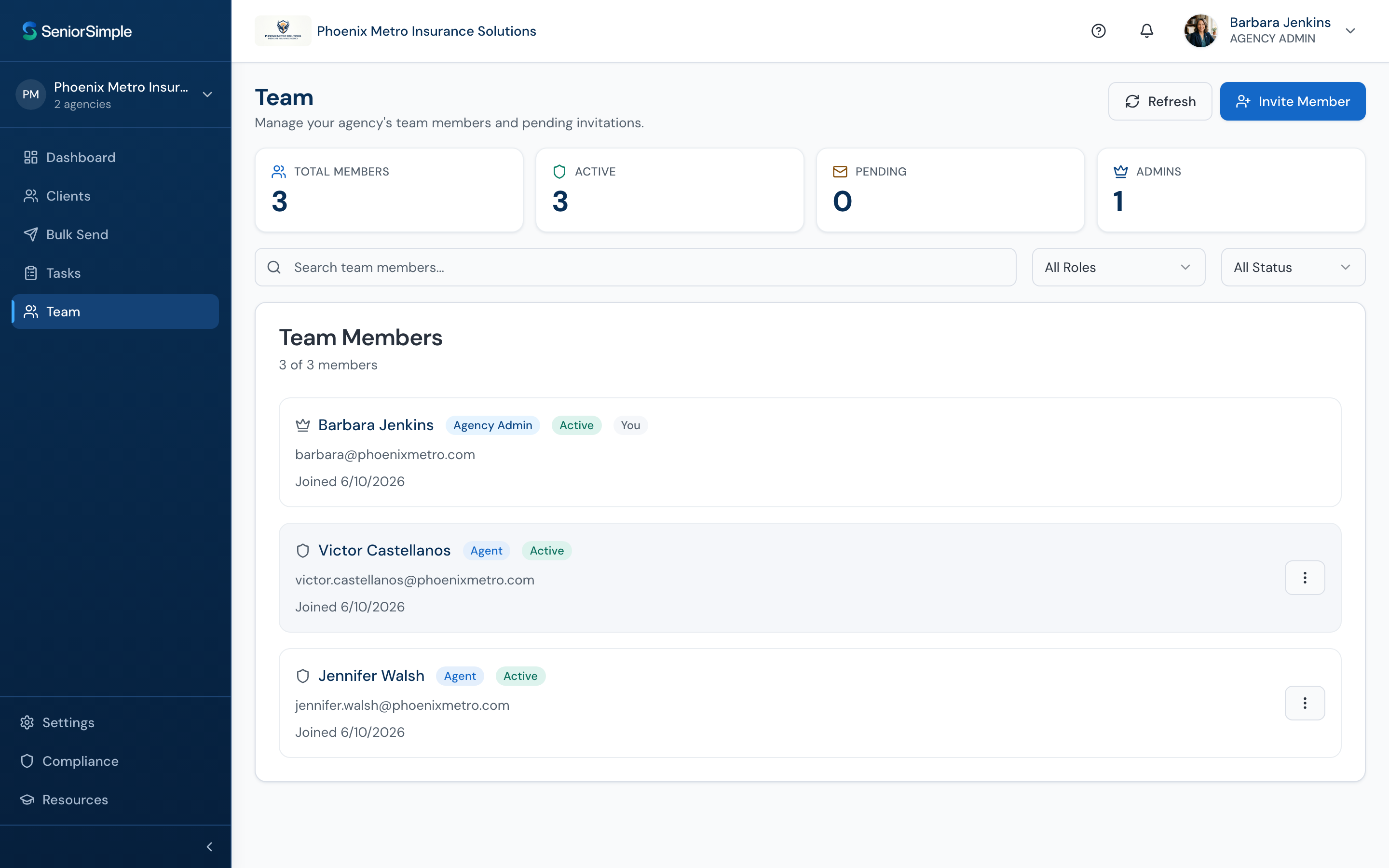Open Settings from sidebar
This screenshot has height=868, width=1389.
click(x=115, y=722)
